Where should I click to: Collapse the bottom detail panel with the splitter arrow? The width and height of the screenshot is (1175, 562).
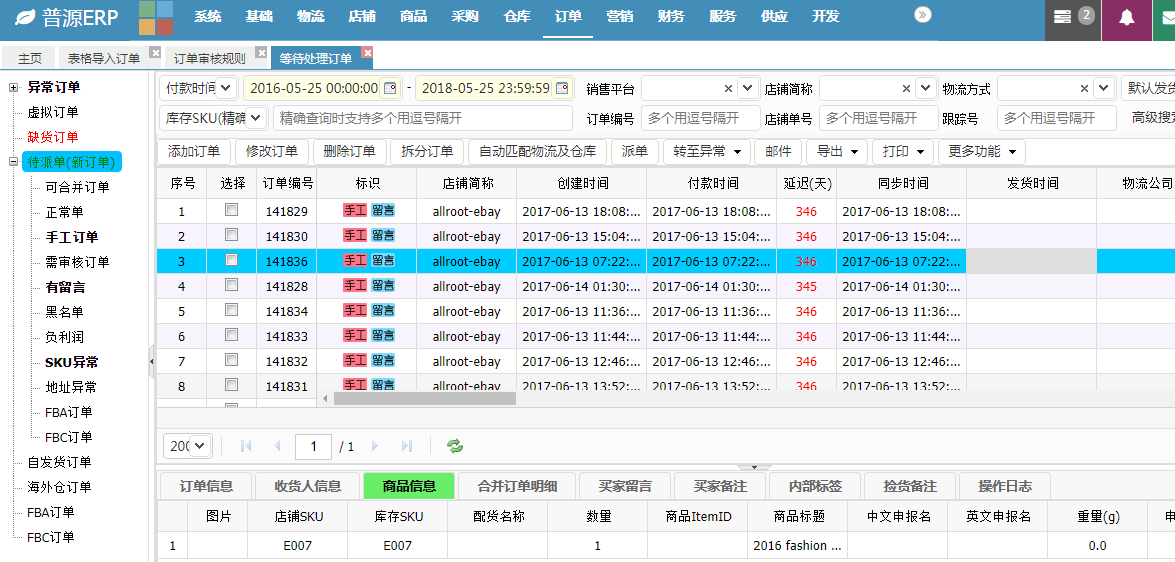[x=755, y=467]
